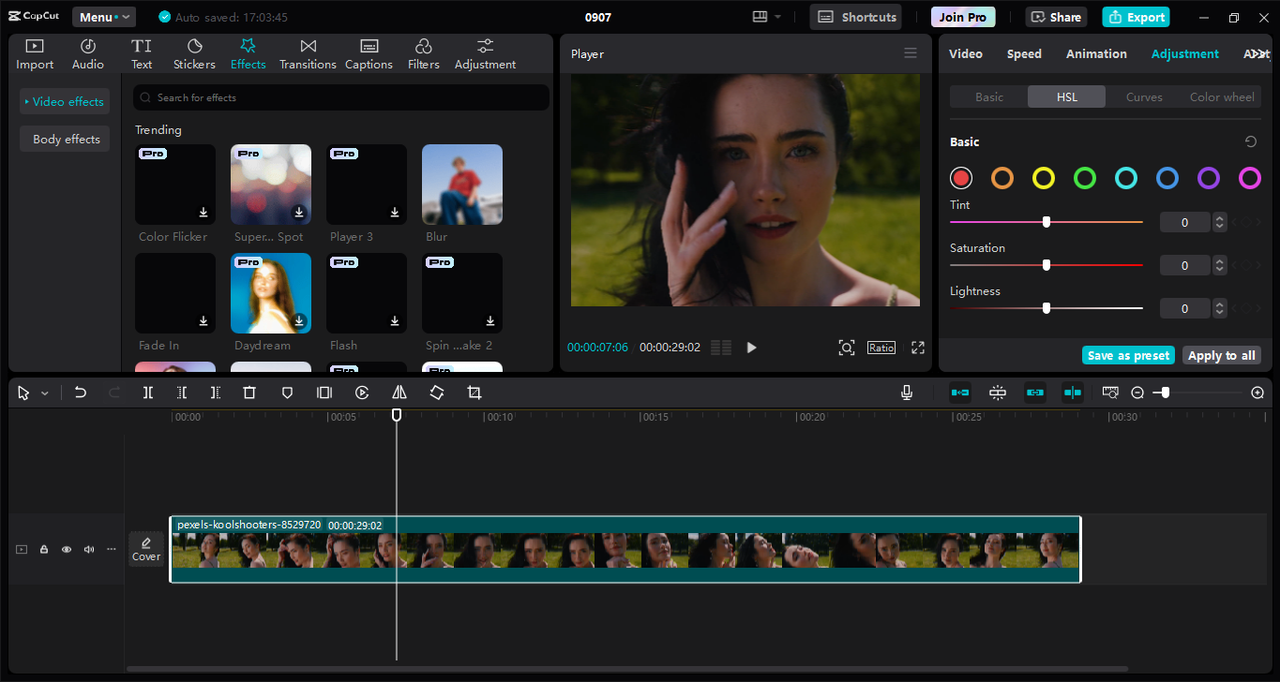Open the Ratio selector in player

click(881, 347)
